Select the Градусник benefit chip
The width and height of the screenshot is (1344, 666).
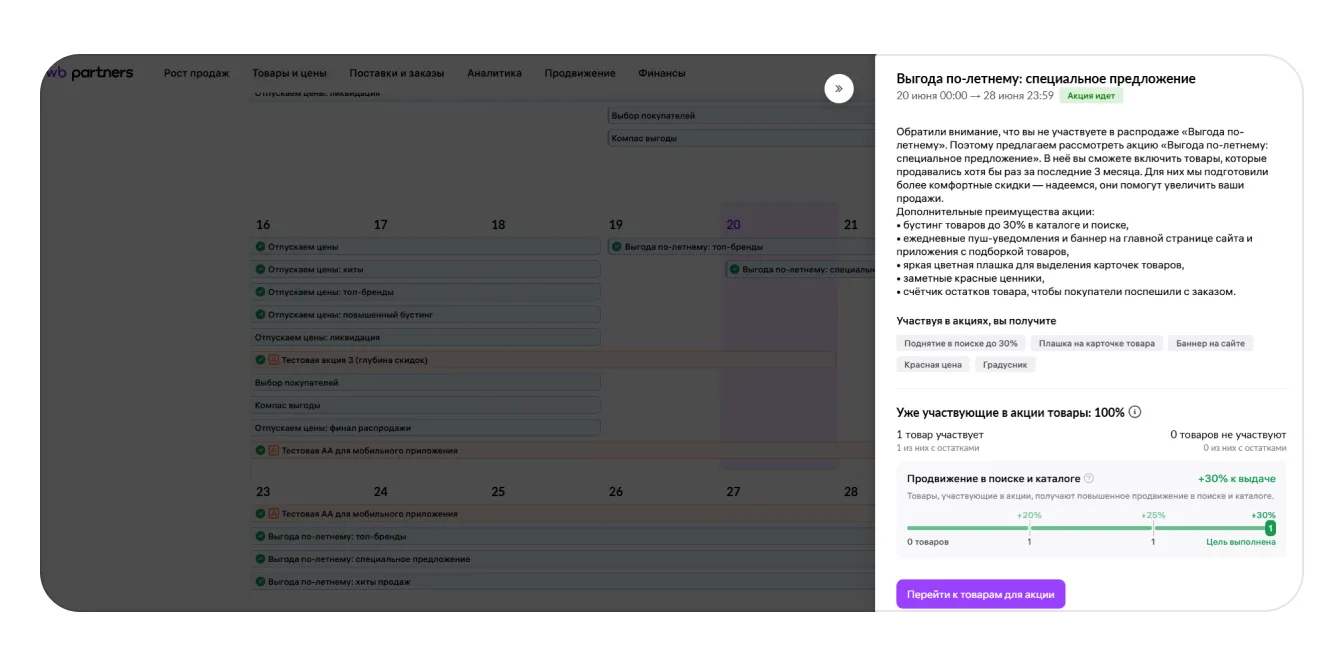[1005, 365]
